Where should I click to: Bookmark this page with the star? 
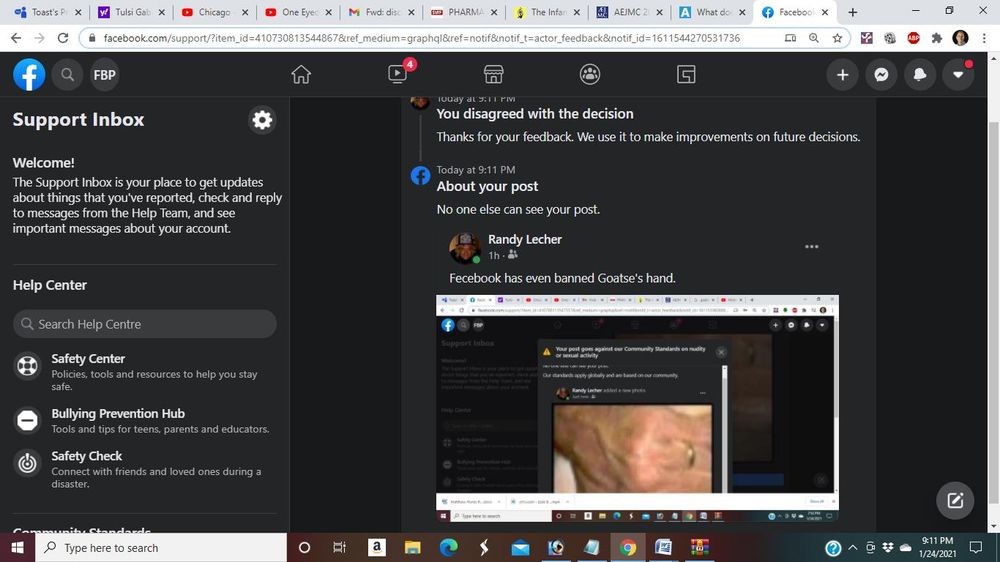coord(837,38)
